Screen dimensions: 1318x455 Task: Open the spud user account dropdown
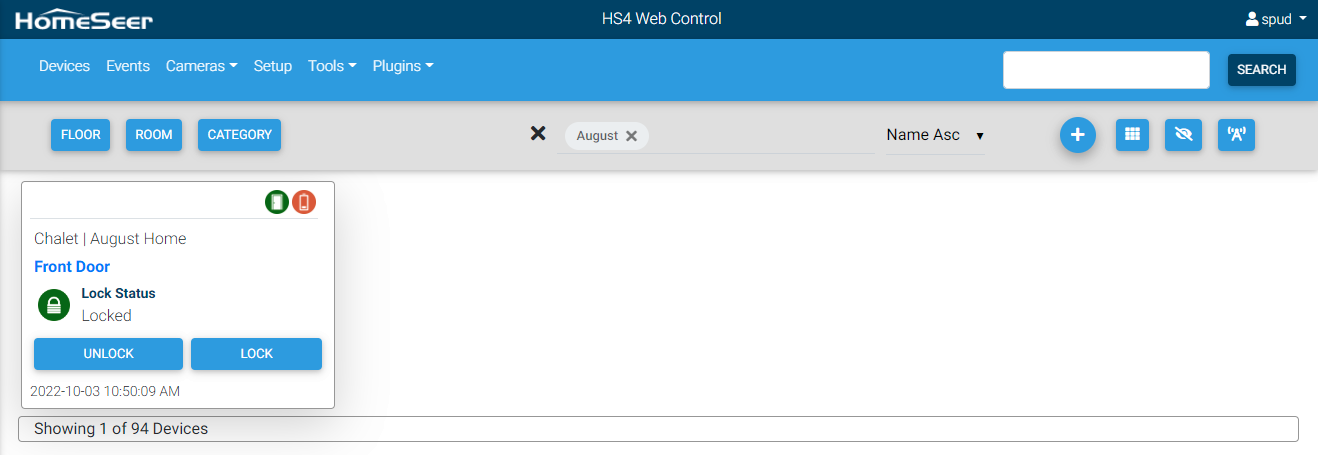pos(1275,19)
